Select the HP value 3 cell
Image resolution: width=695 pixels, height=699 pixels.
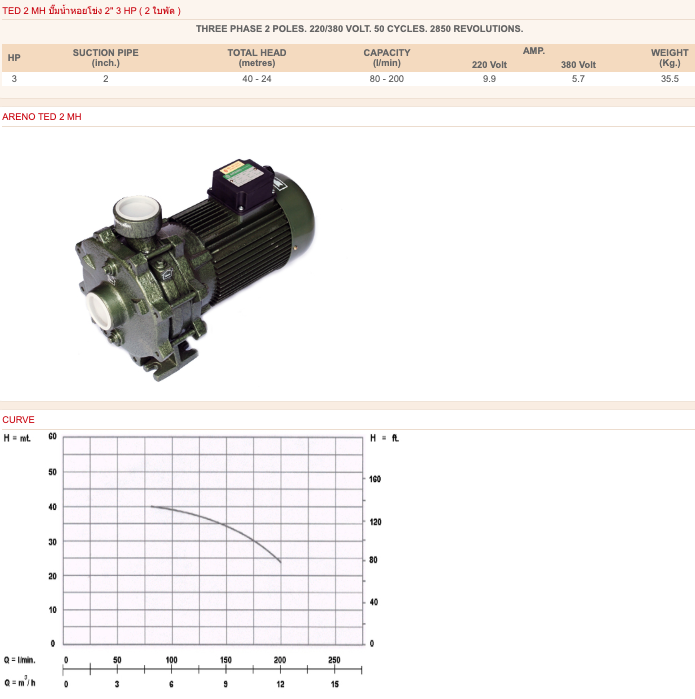(x=14, y=79)
